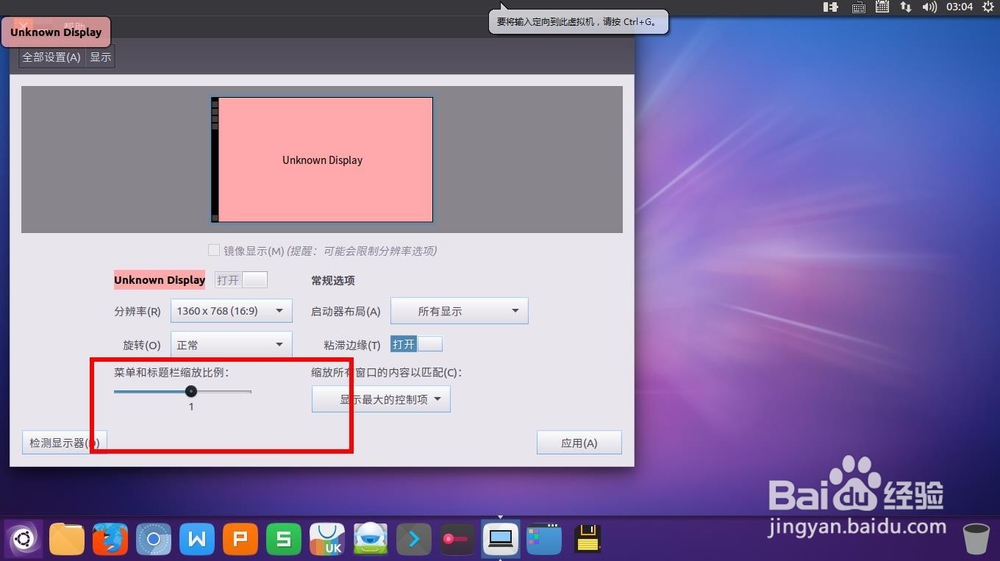
Task: Click the pink Unknown Display tooltip at top-left
Action: [x=56, y=32]
